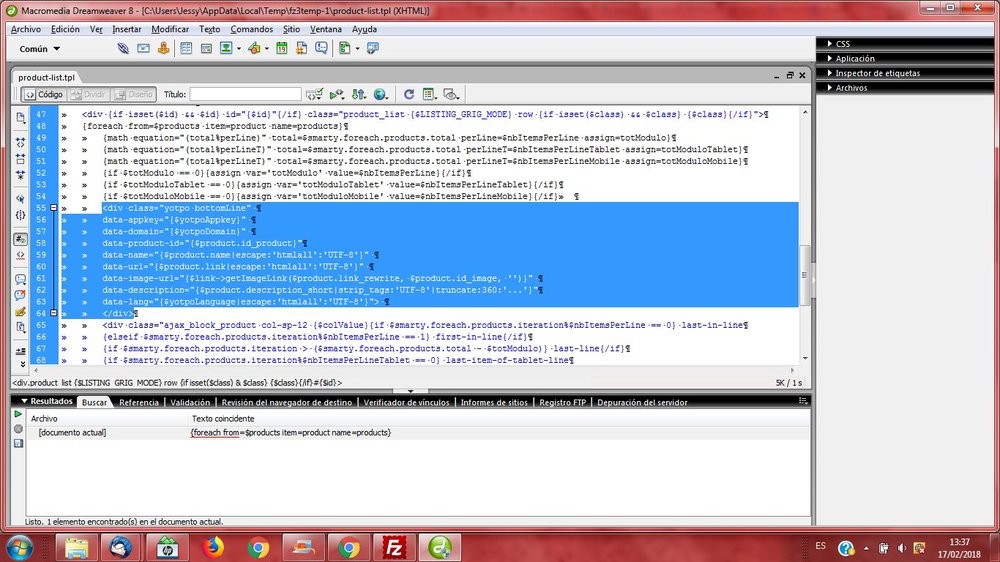Click the apply comment icon
This screenshot has width=1000, height=562.
(20, 279)
